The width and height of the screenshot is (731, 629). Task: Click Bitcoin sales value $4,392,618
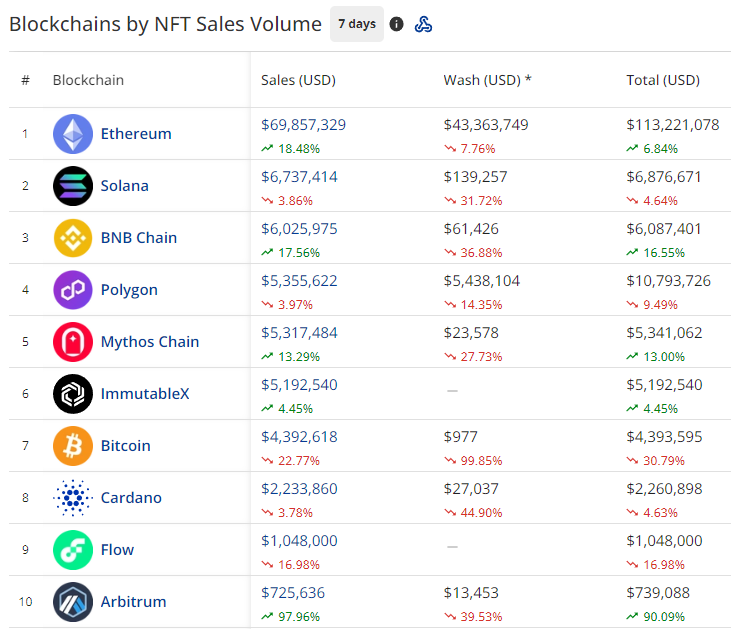pyautogui.click(x=299, y=437)
